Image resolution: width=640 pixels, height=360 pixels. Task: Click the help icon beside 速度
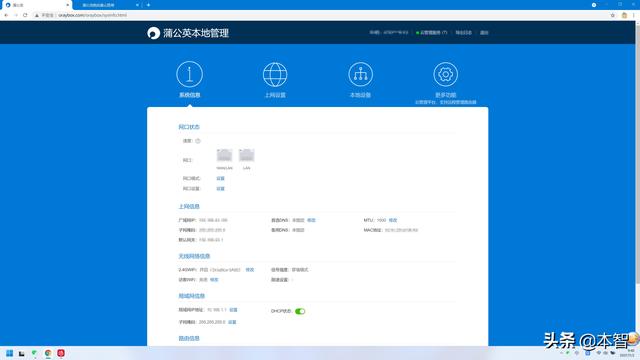coord(198,141)
